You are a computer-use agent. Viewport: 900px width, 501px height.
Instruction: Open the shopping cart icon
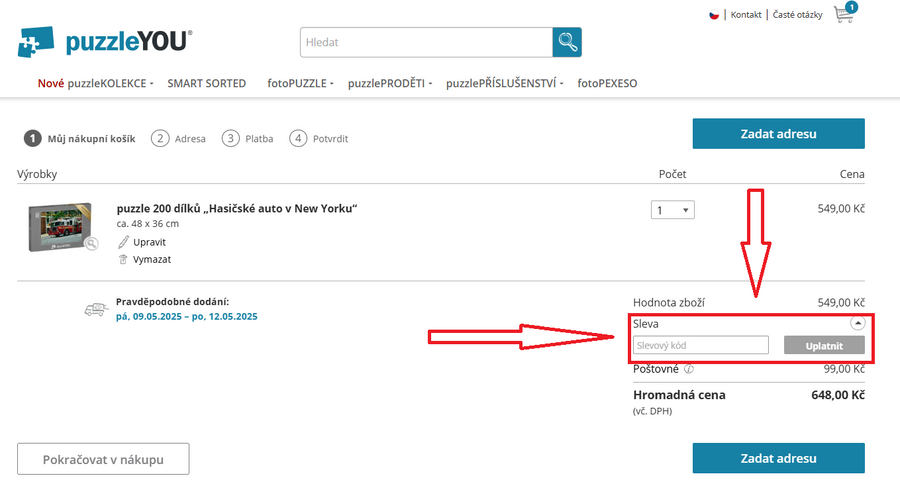[845, 15]
